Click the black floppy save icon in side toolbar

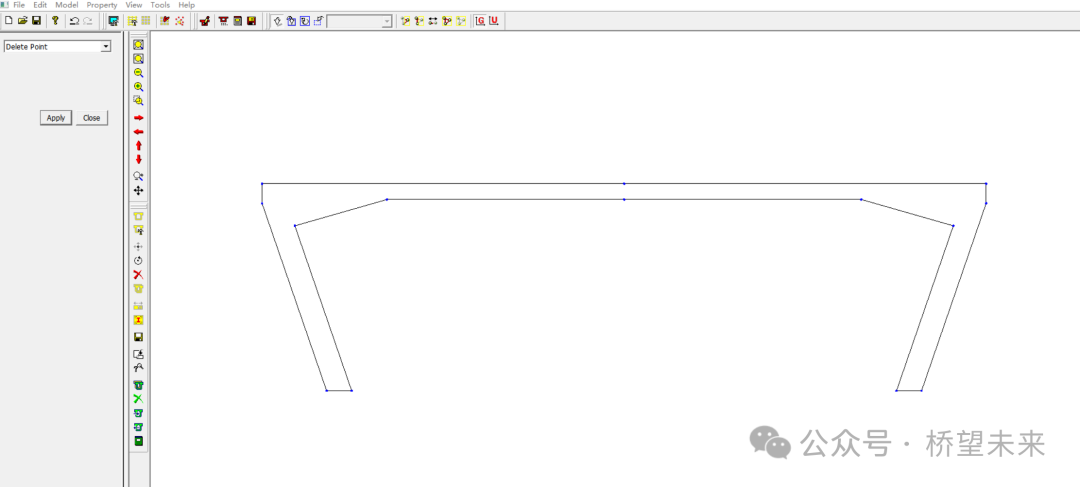pyautogui.click(x=138, y=338)
